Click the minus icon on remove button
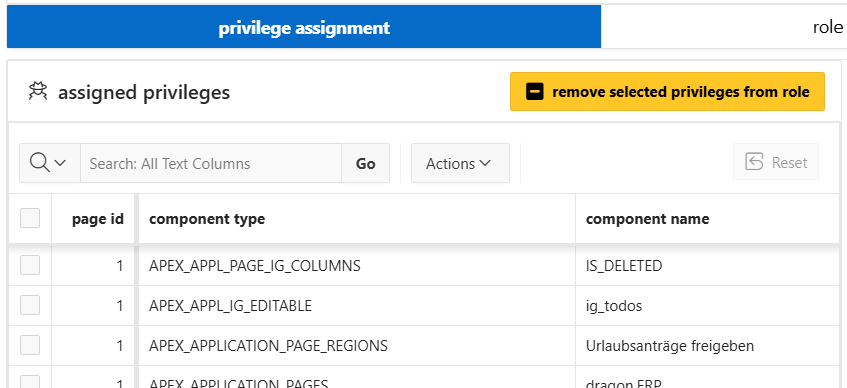Screen dimensions: 847x388 click(534, 92)
